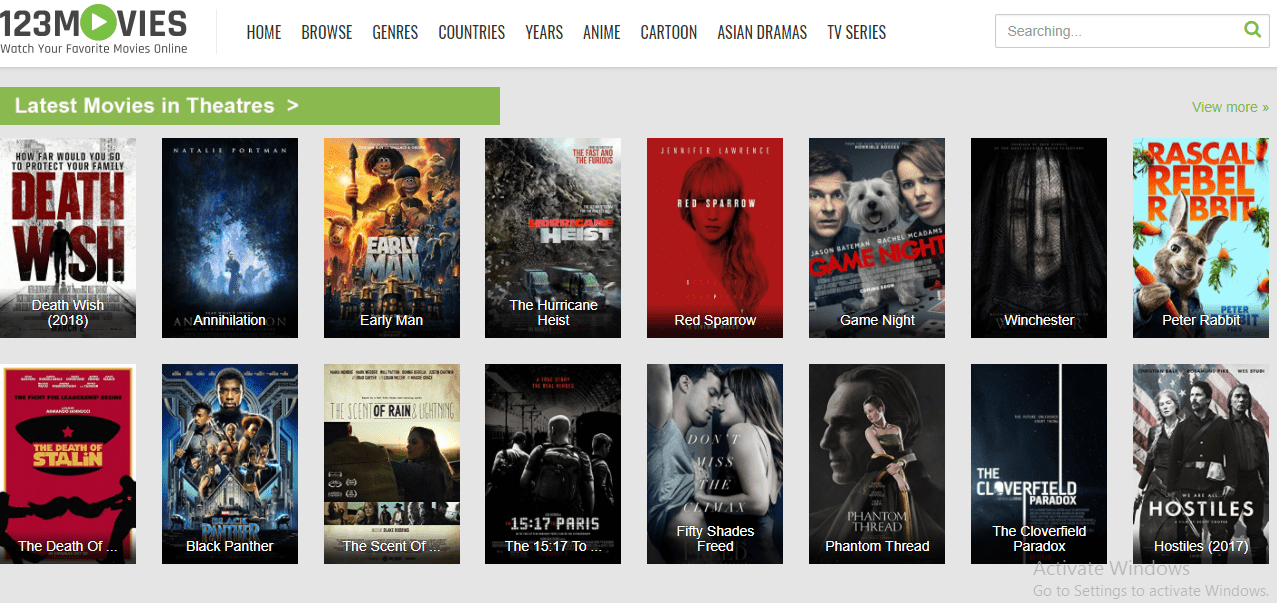1277x603 pixels.
Task: Open the 123Movies logo home link
Action: (94, 30)
